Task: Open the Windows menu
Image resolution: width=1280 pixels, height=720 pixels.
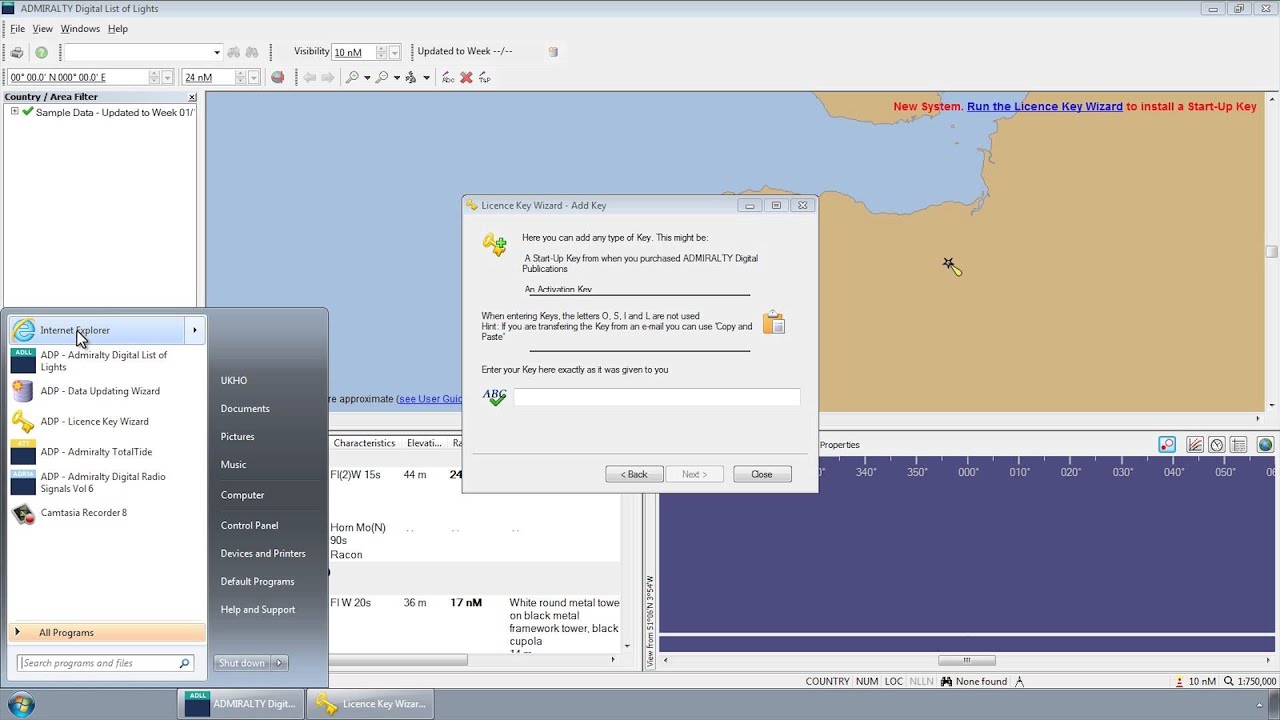Action: (80, 29)
